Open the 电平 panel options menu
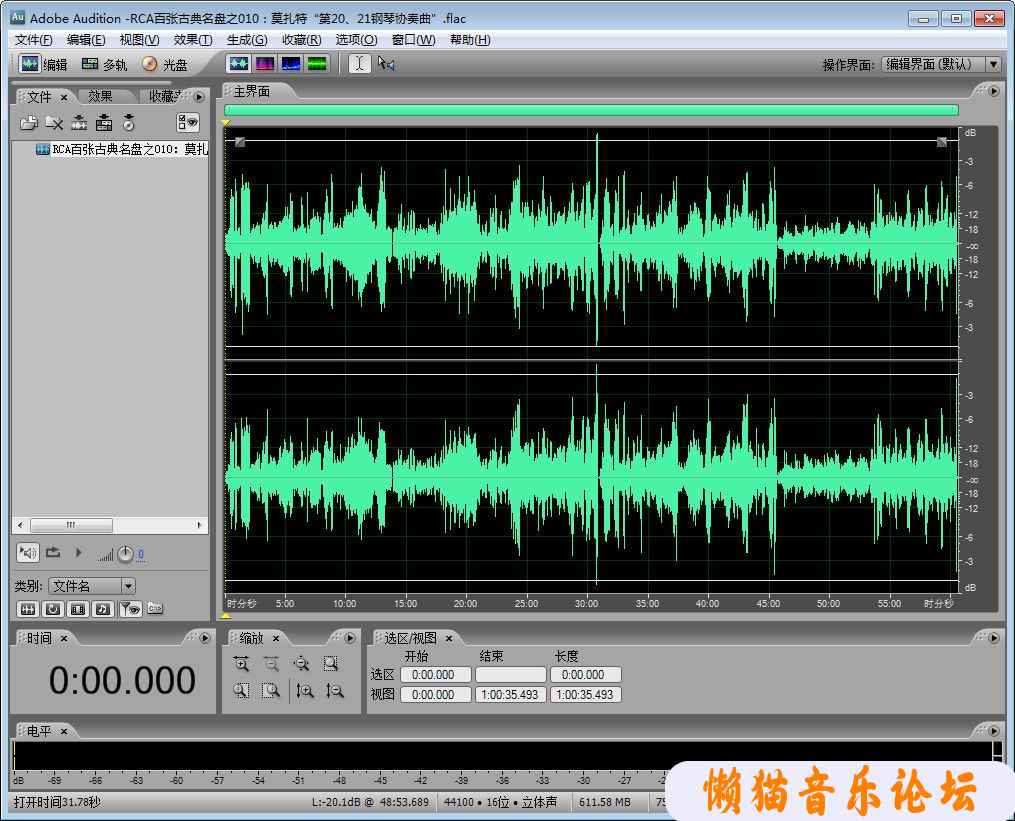Viewport: 1015px width, 821px height. point(994,731)
